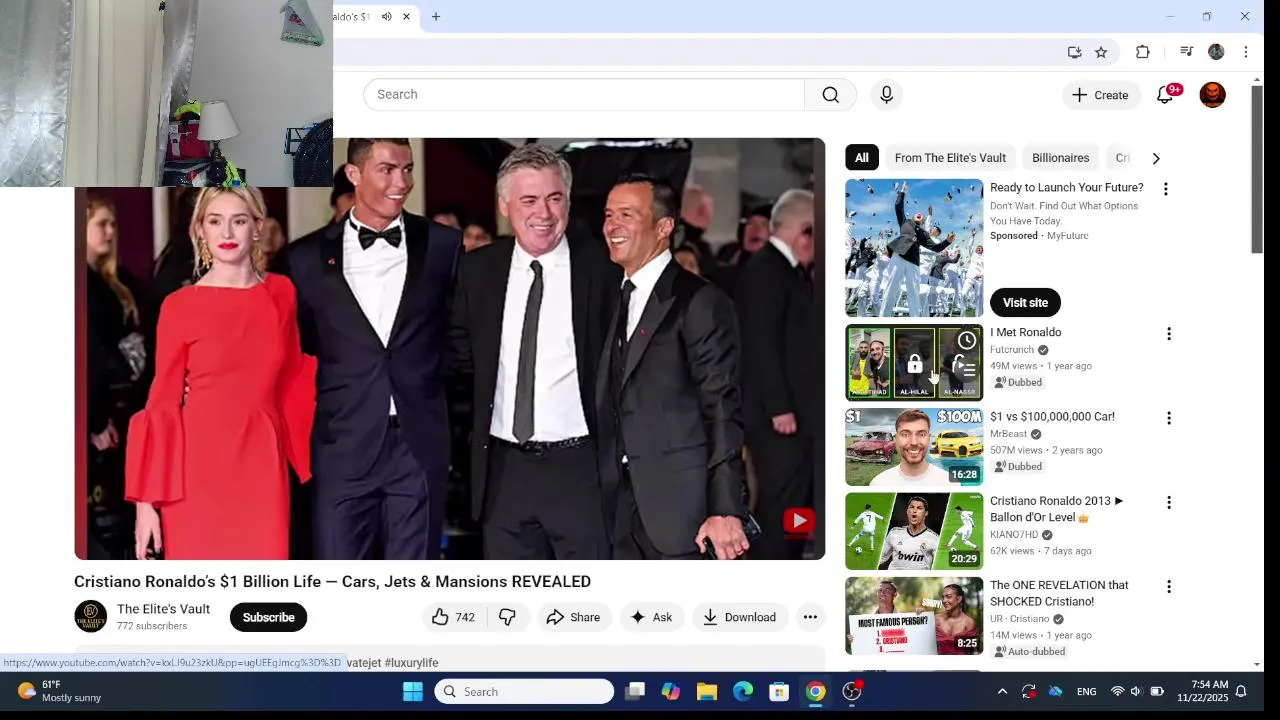This screenshot has height=720, width=1280.
Task: Click the YouTube search magnifier button
Action: click(x=830, y=94)
